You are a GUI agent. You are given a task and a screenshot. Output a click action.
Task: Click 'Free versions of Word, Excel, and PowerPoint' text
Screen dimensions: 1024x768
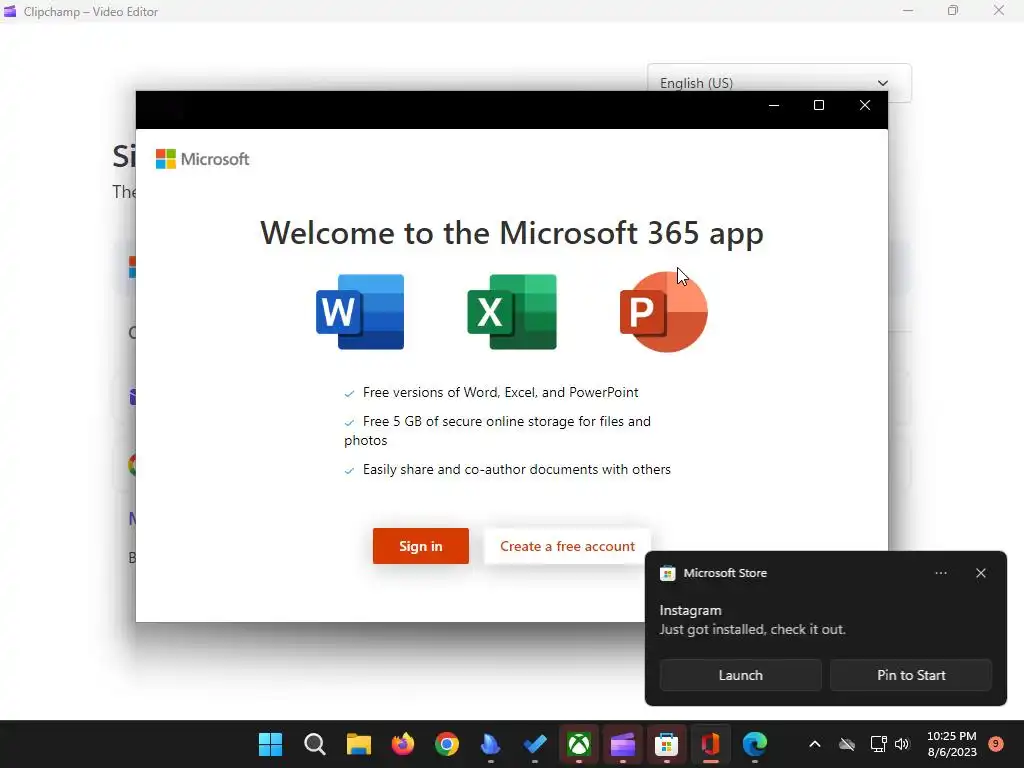click(500, 392)
